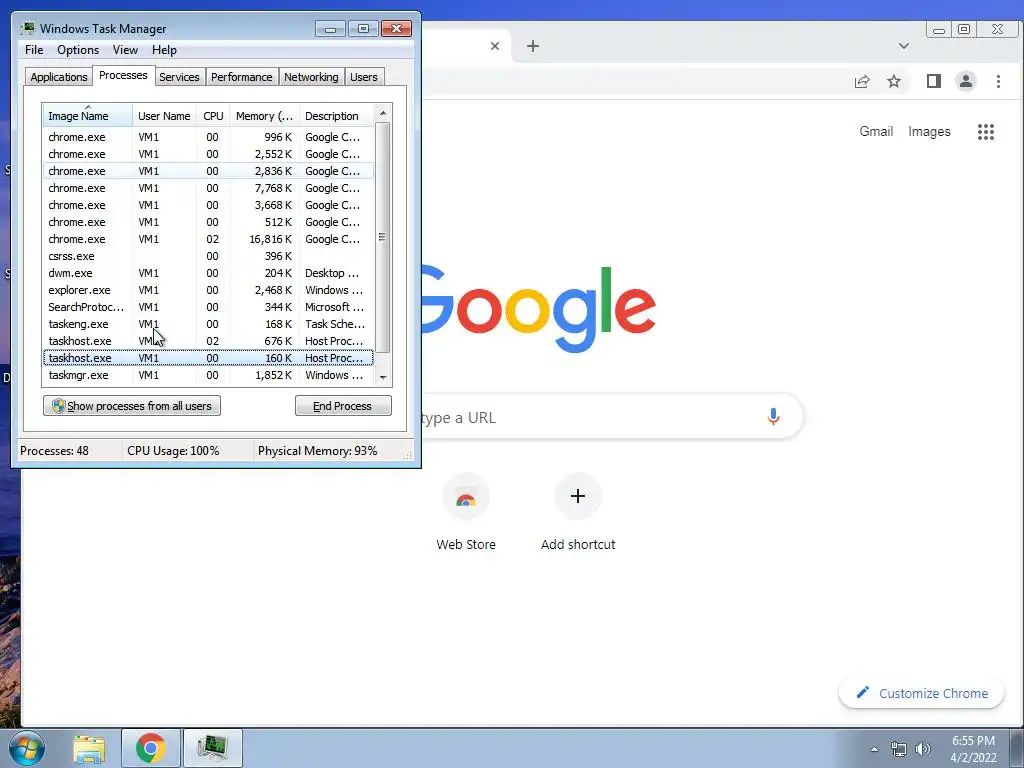Select chrome.exe using 996 K memory
This screenshot has height=768, width=1024.
pyautogui.click(x=208, y=137)
